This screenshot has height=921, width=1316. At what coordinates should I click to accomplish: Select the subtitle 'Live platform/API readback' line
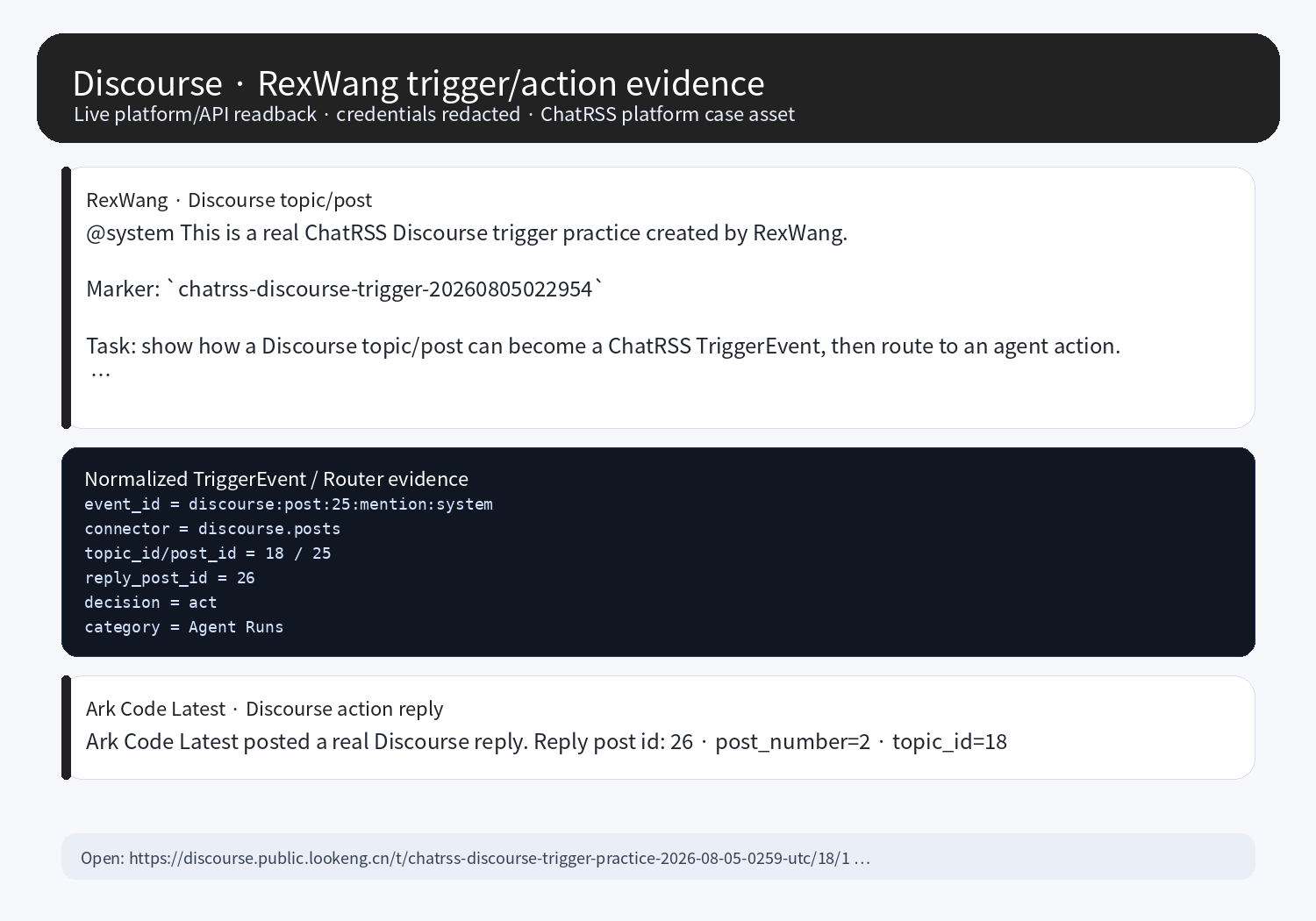434,114
